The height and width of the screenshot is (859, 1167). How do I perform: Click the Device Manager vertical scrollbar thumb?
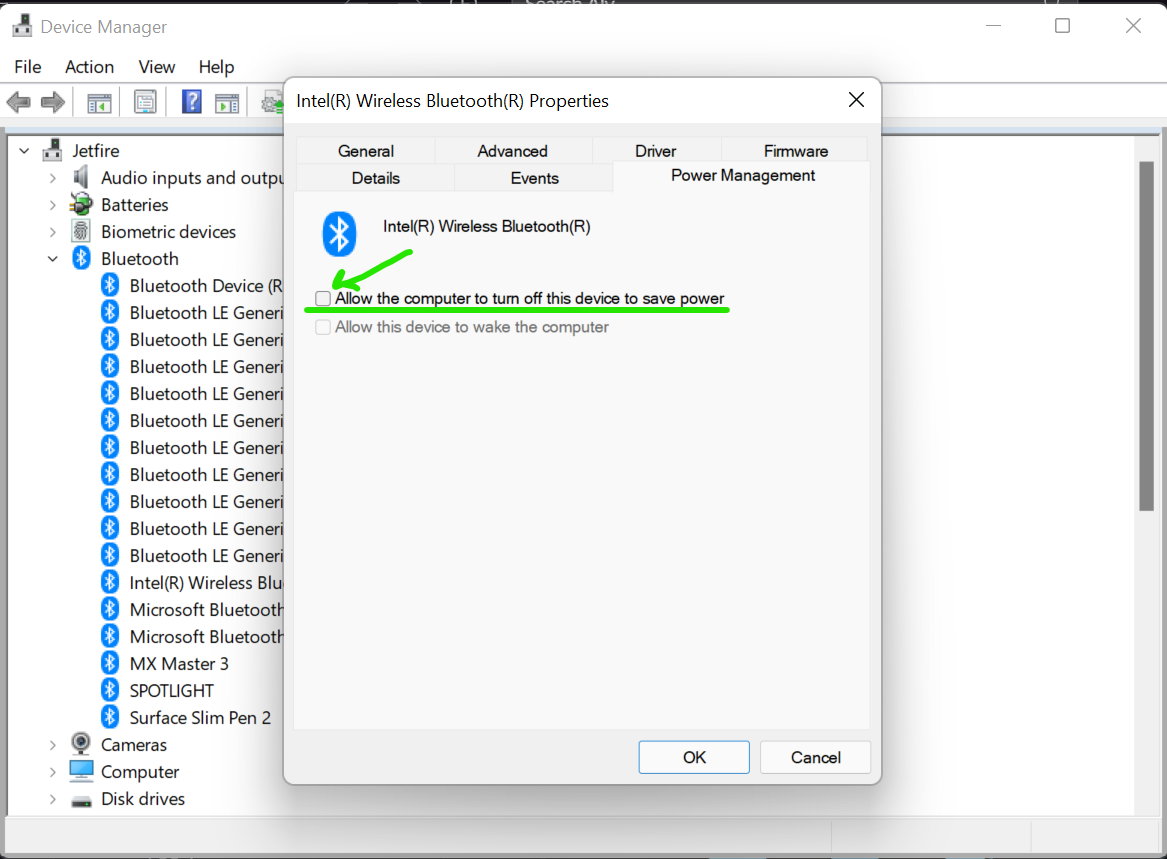(1146, 336)
